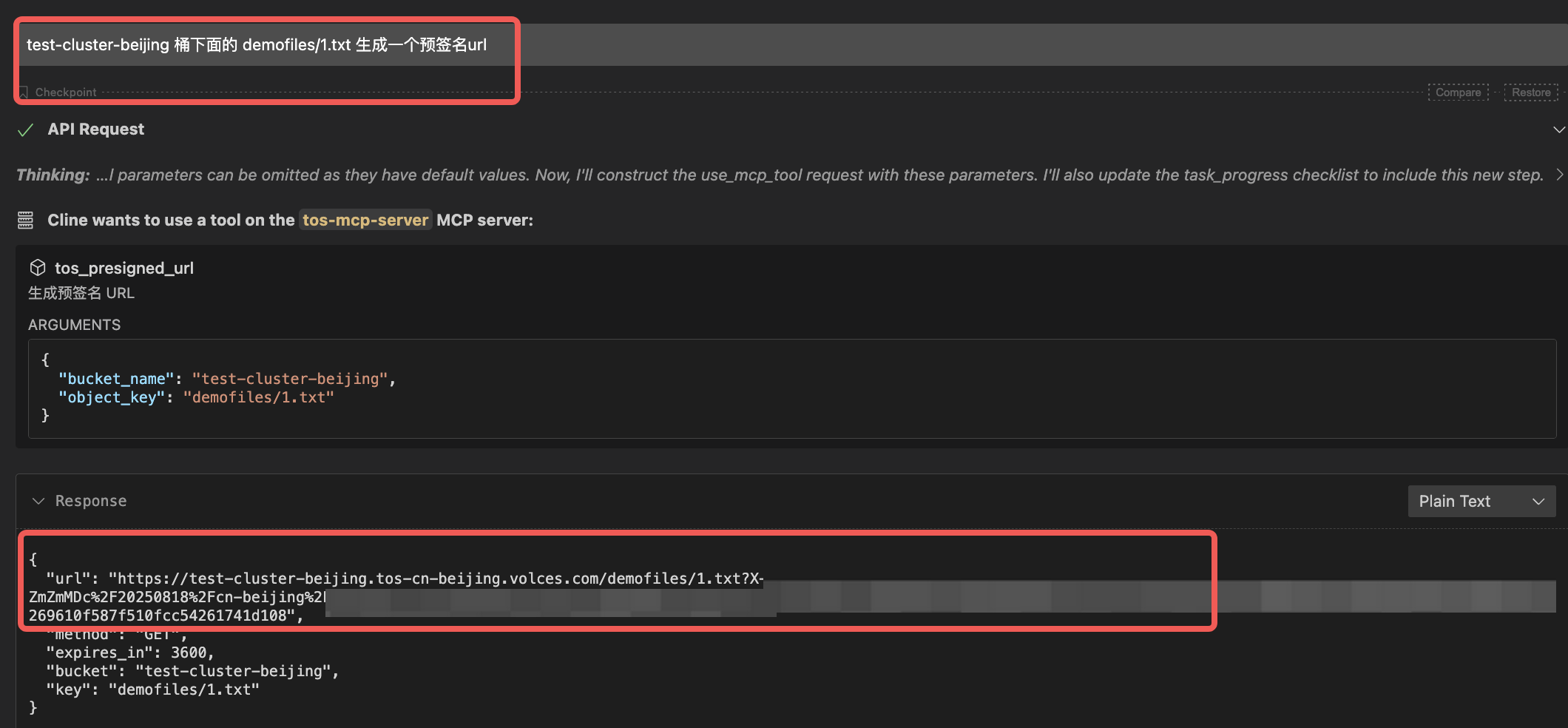The image size is (1568, 728).
Task: Expand the API Request chevron
Action: [1558, 130]
